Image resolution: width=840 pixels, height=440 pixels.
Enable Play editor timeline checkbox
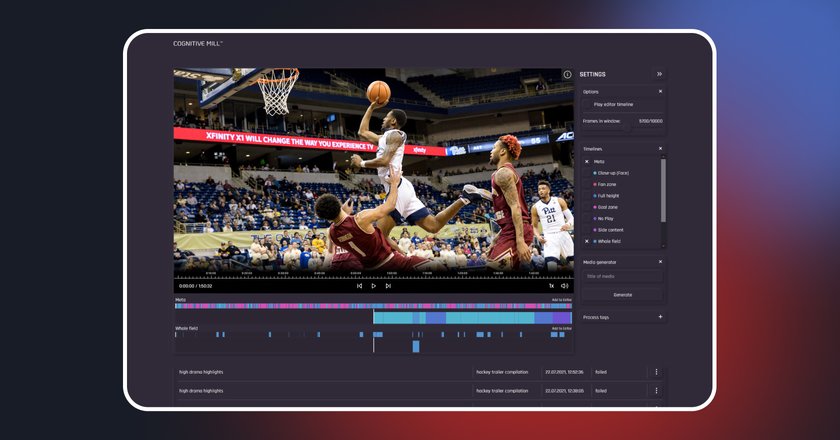[x=587, y=105]
